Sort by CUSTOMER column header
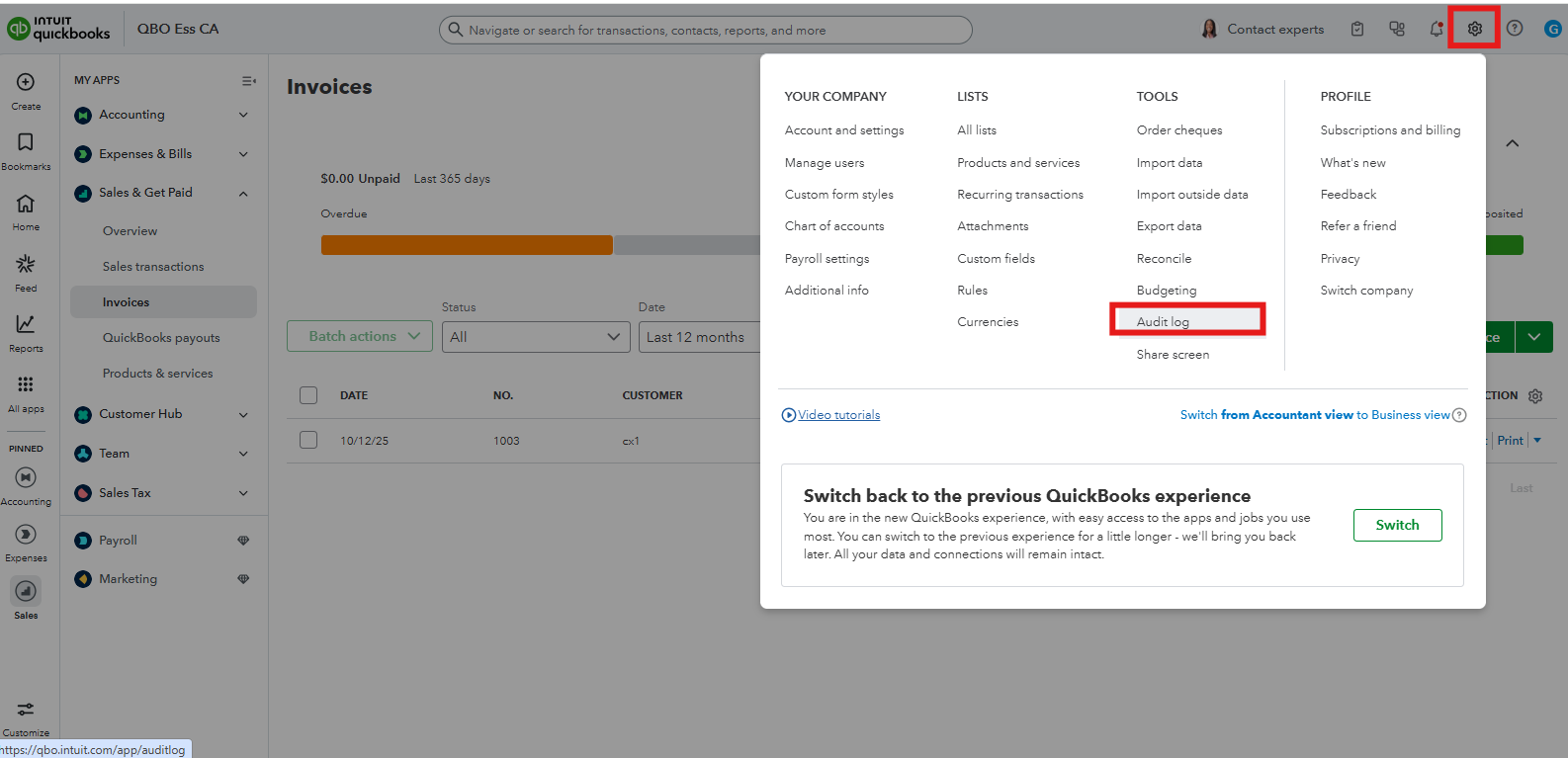 653,395
